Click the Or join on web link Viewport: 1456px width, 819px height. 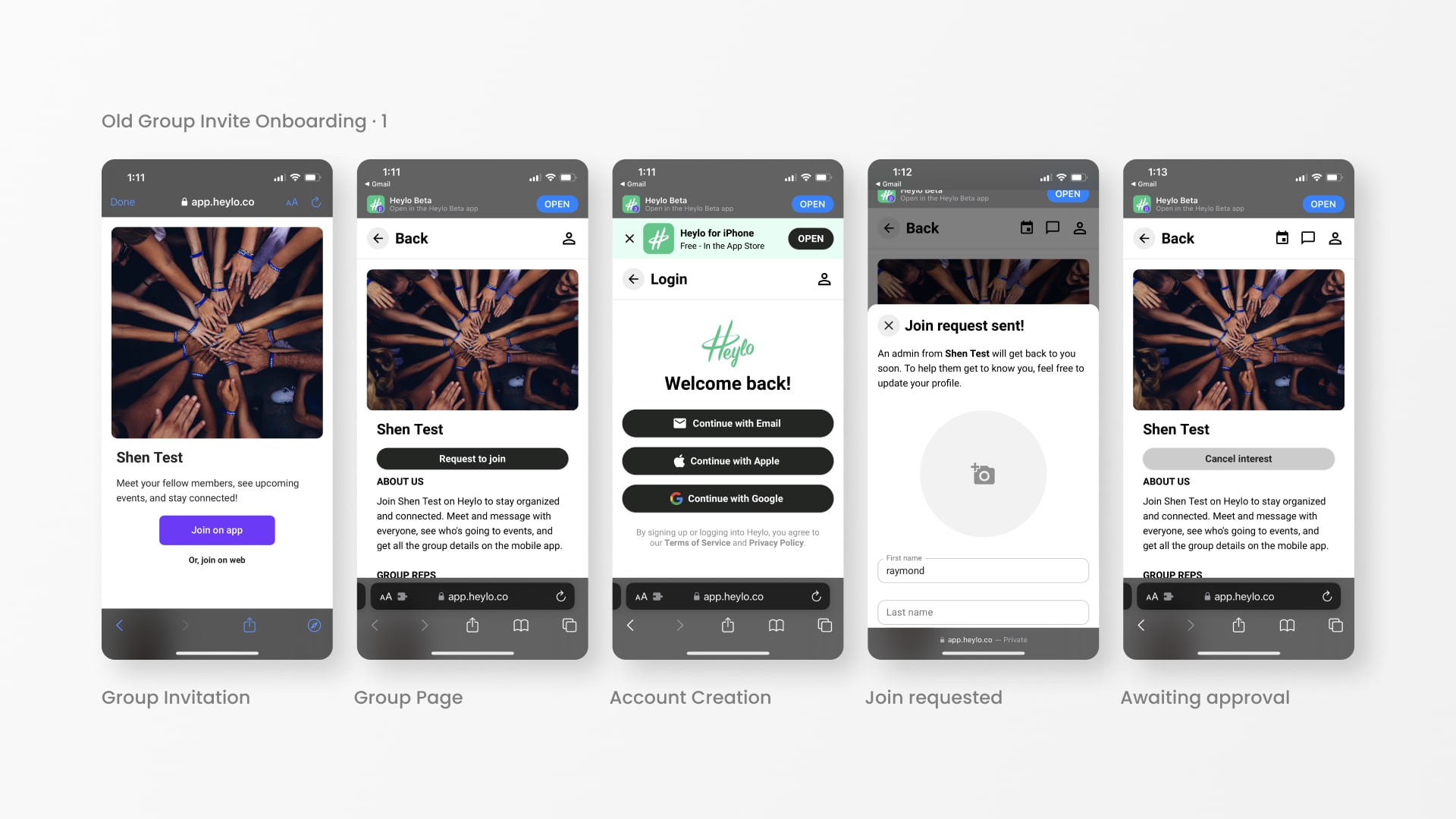click(x=216, y=560)
